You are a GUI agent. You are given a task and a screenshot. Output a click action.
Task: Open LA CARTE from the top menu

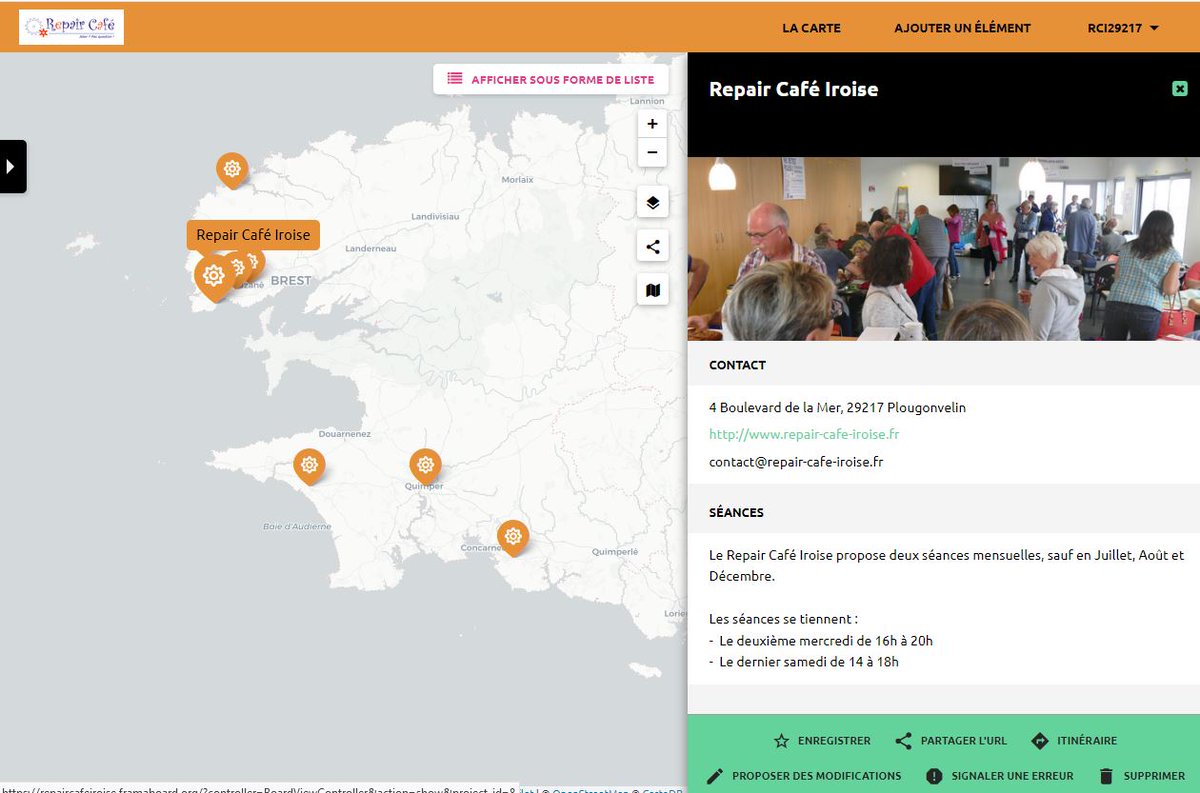pos(812,28)
